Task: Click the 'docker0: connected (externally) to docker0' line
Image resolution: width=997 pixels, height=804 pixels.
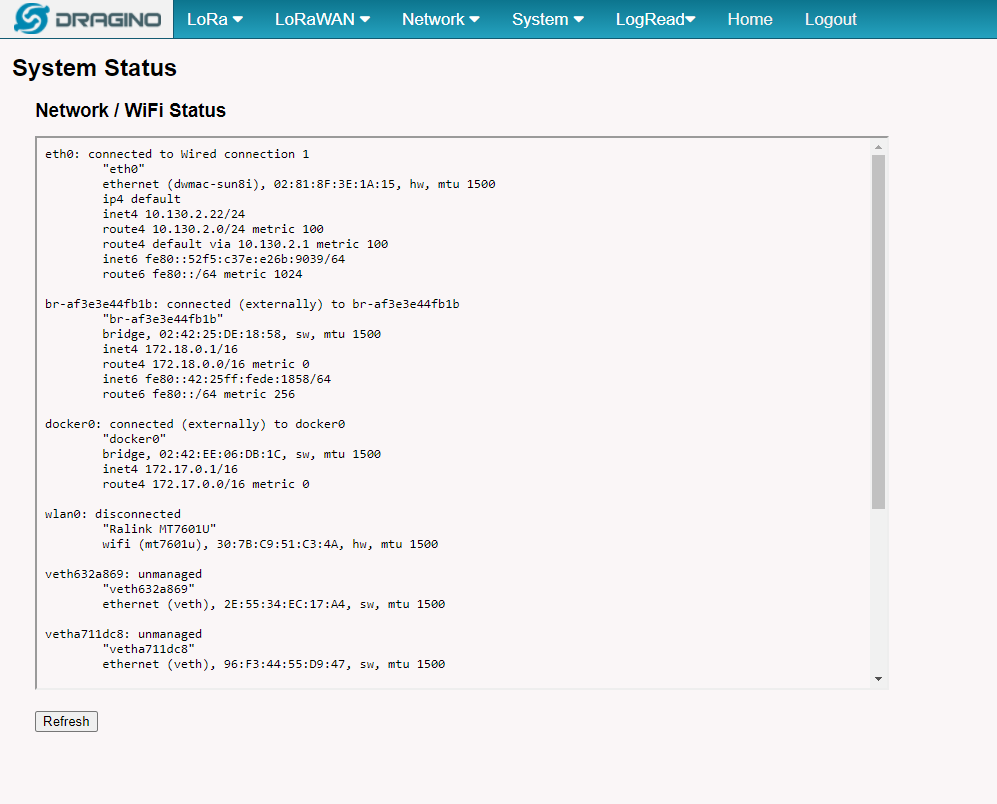Action: (x=195, y=424)
